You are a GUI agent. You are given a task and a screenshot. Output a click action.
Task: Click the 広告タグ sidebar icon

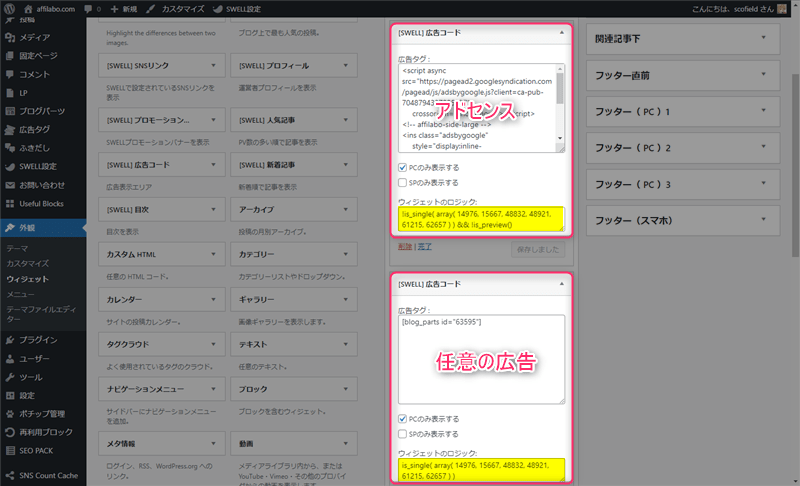10,130
